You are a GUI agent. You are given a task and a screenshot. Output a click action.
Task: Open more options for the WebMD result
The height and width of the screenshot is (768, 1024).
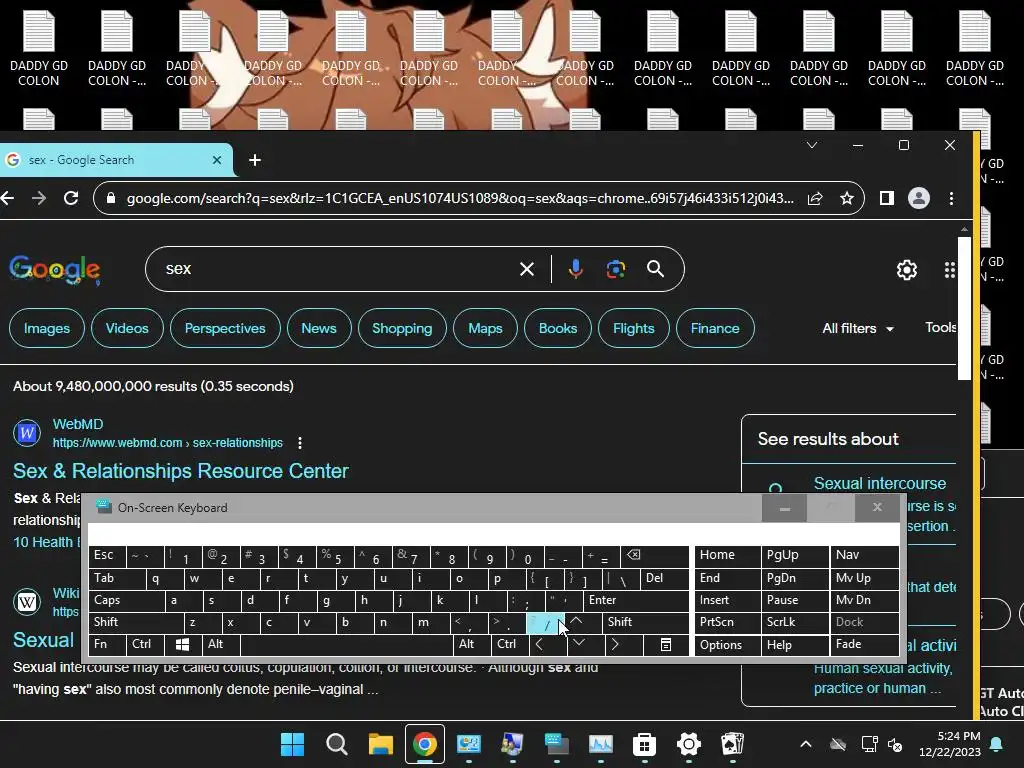click(300, 443)
